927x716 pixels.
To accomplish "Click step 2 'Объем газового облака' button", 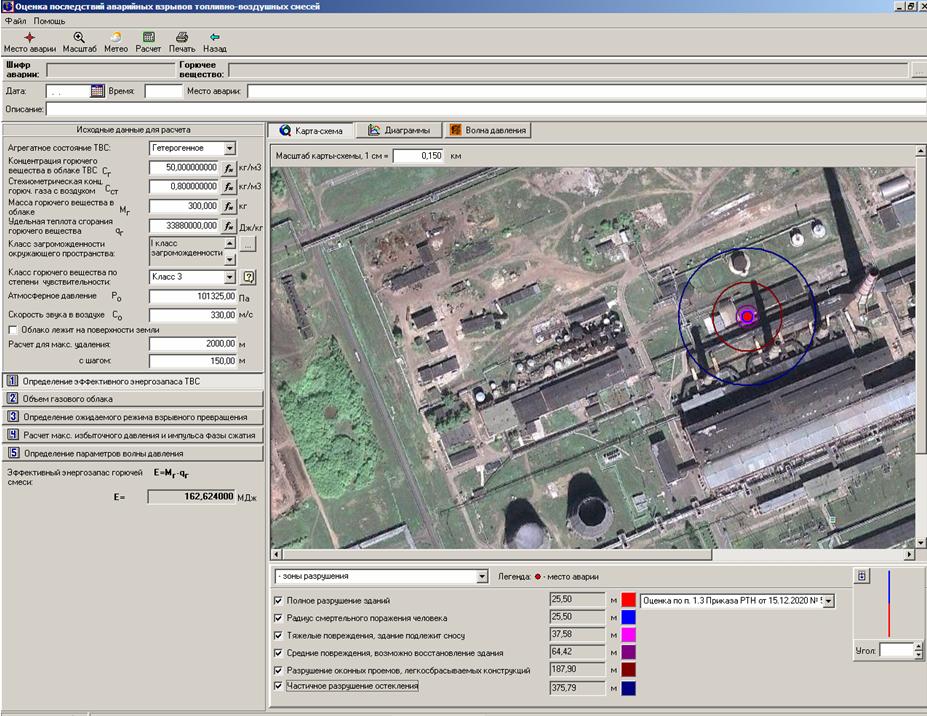I will coord(132,398).
